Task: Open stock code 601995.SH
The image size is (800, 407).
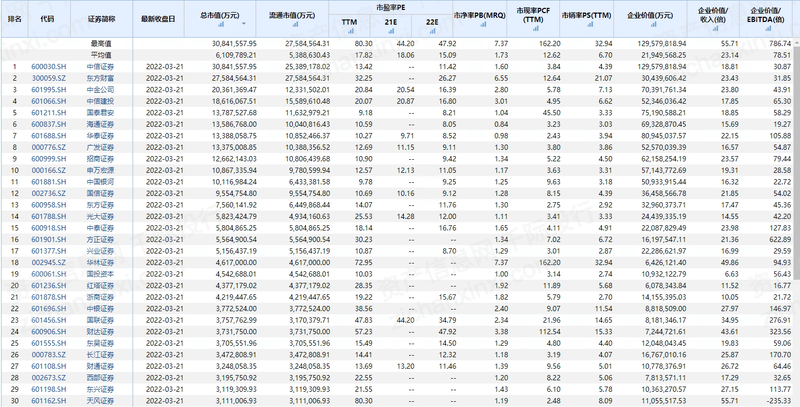Action: [x=48, y=89]
